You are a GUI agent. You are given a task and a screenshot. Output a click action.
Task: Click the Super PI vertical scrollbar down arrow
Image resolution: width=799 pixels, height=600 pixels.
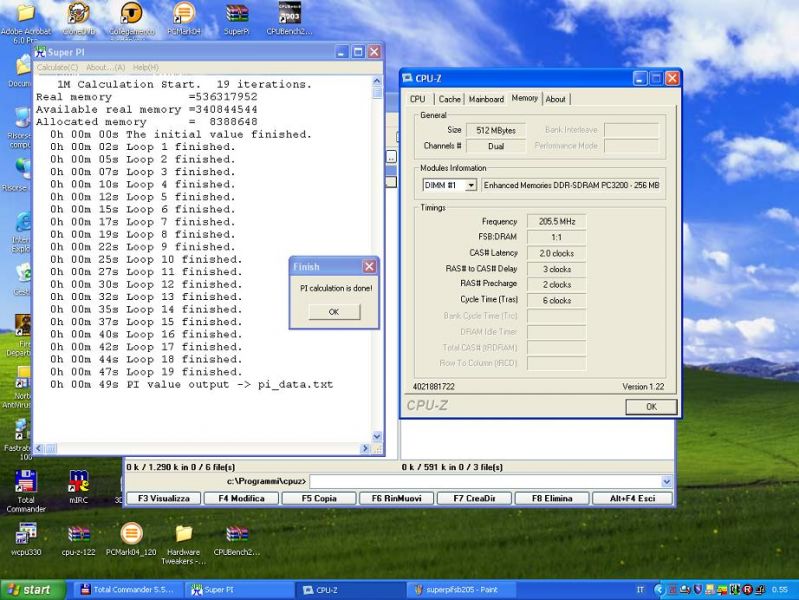pos(377,436)
